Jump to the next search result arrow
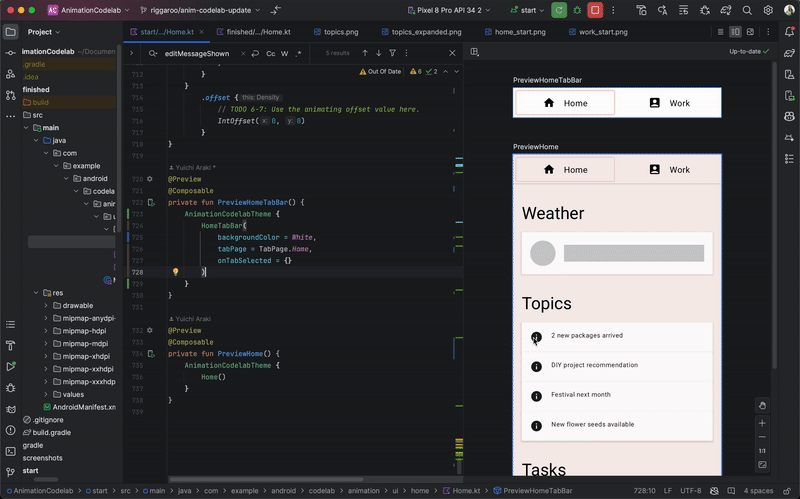The height and width of the screenshot is (499, 800). click(380, 53)
